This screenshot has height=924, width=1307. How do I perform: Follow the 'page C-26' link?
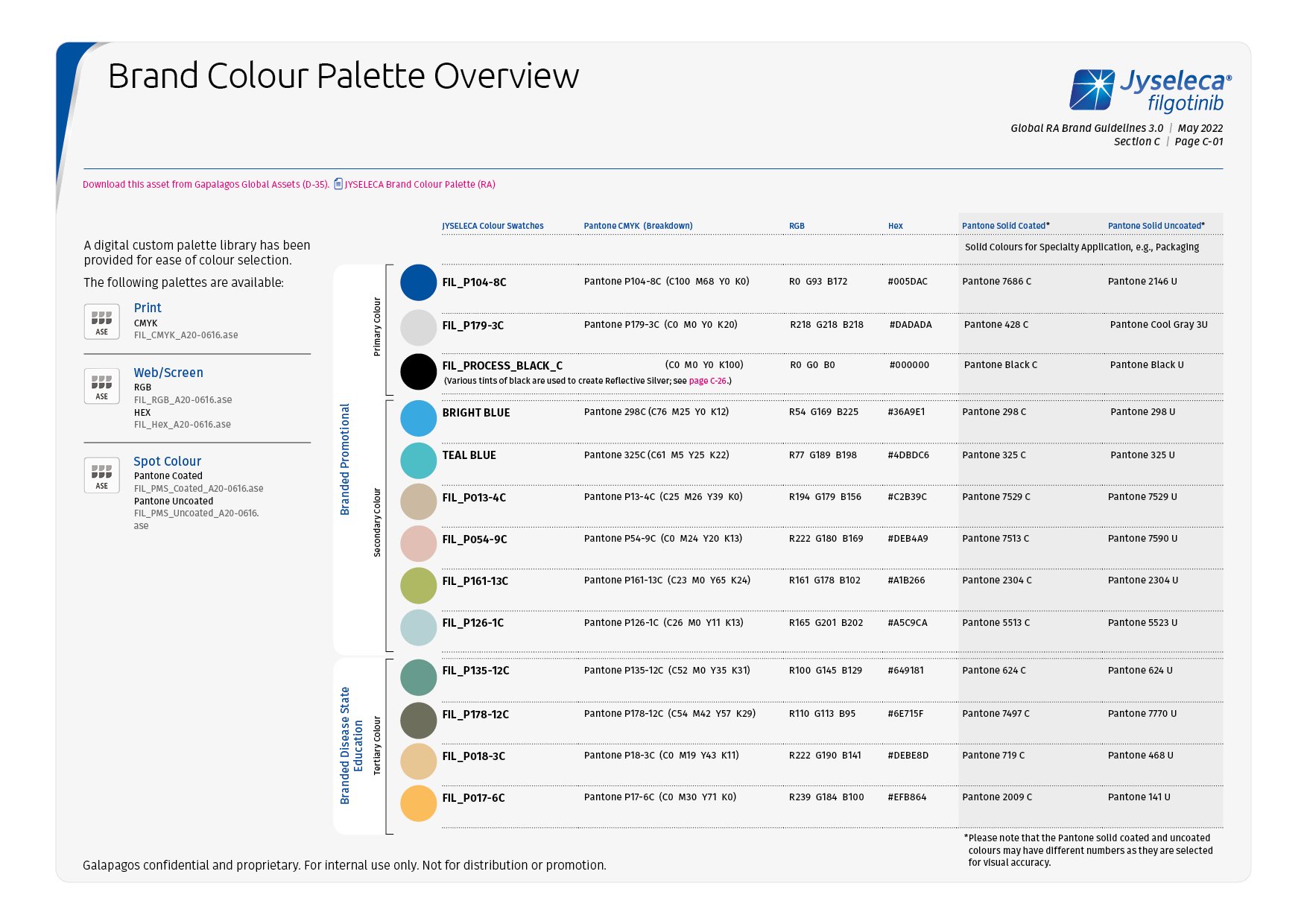707,381
